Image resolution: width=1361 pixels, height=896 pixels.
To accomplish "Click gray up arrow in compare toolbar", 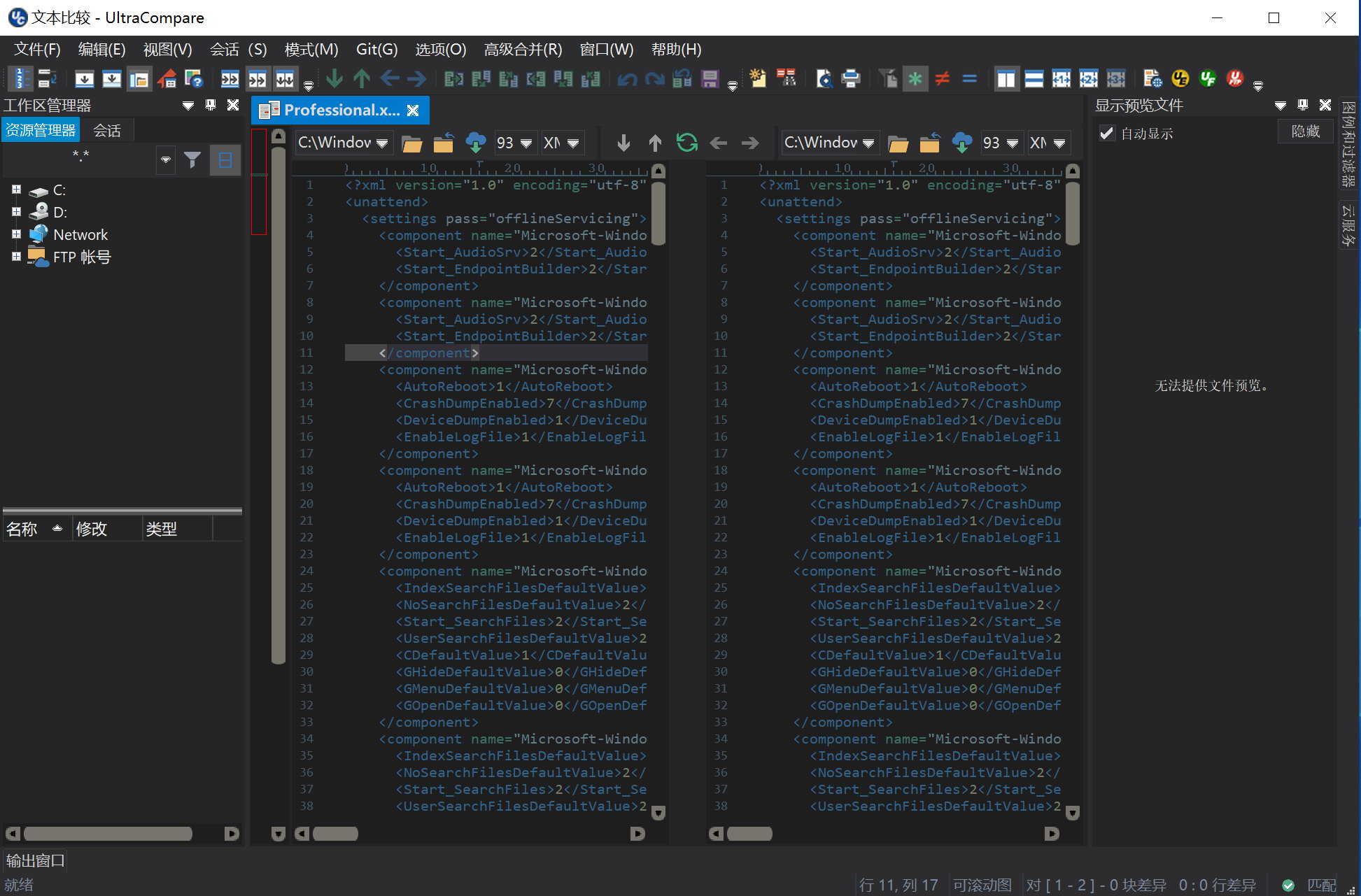I will 655,143.
